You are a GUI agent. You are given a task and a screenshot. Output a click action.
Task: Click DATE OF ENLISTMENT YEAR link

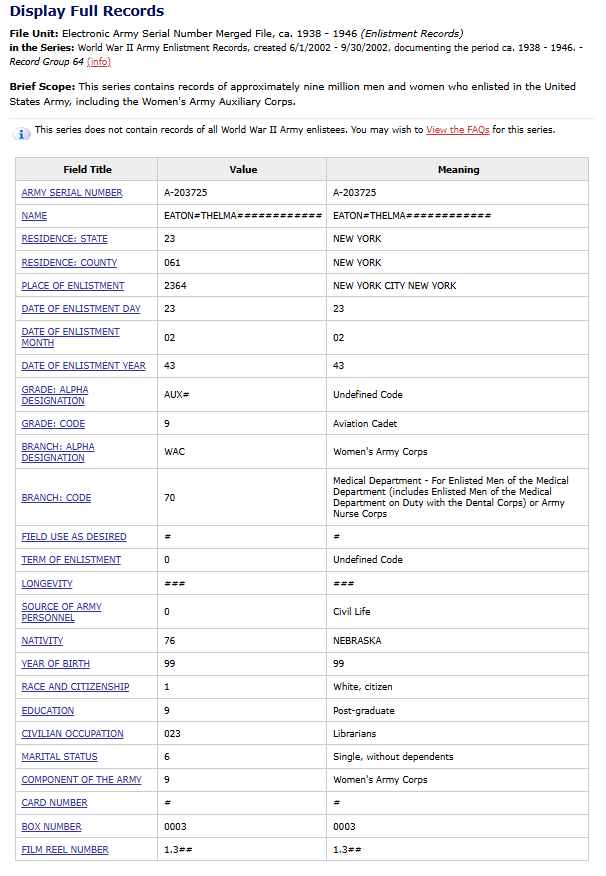[x=83, y=366]
